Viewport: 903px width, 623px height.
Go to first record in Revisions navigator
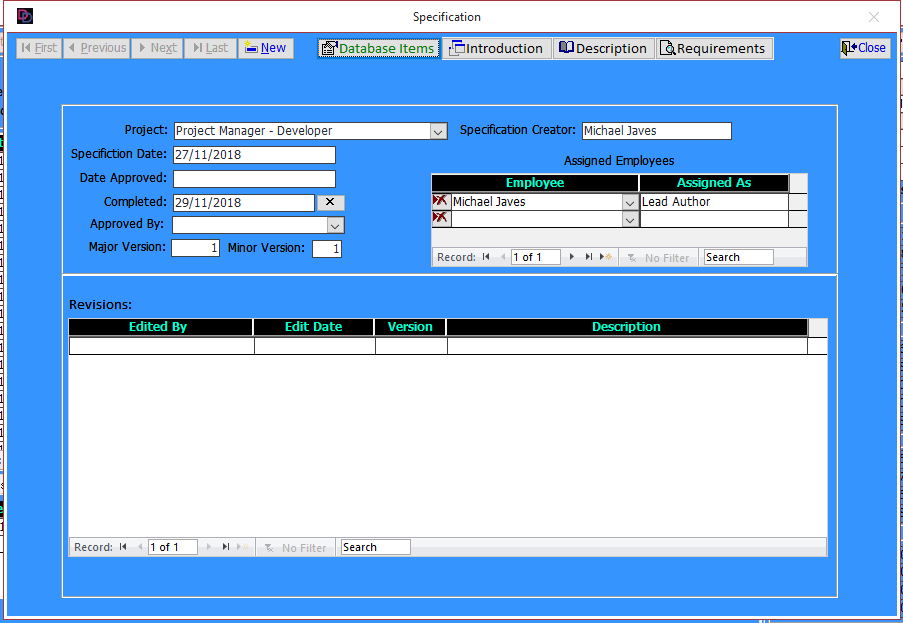123,547
